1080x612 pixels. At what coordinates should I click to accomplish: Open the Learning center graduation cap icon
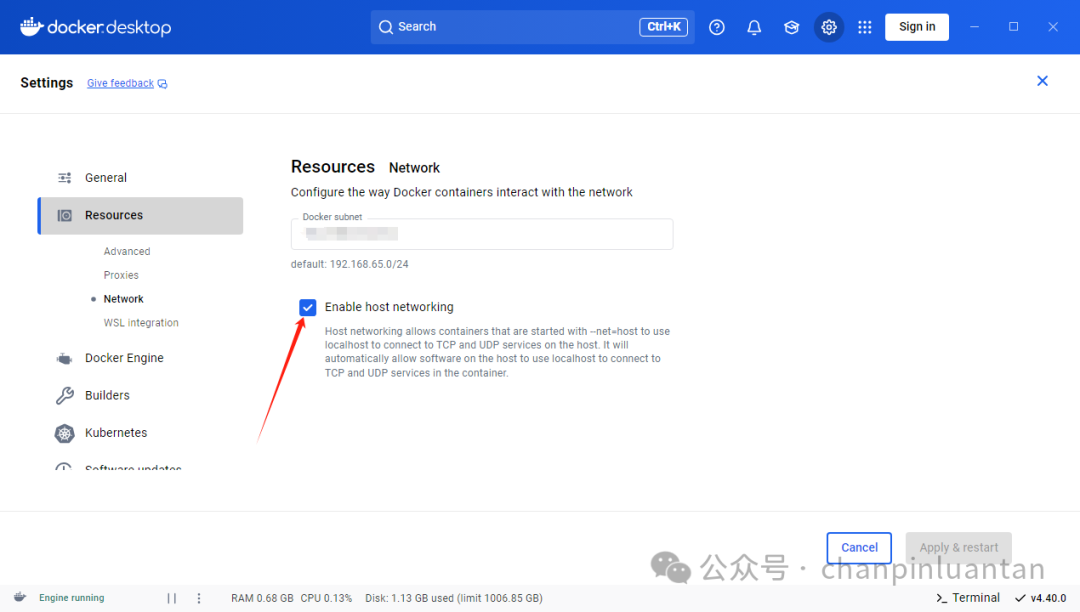(791, 27)
